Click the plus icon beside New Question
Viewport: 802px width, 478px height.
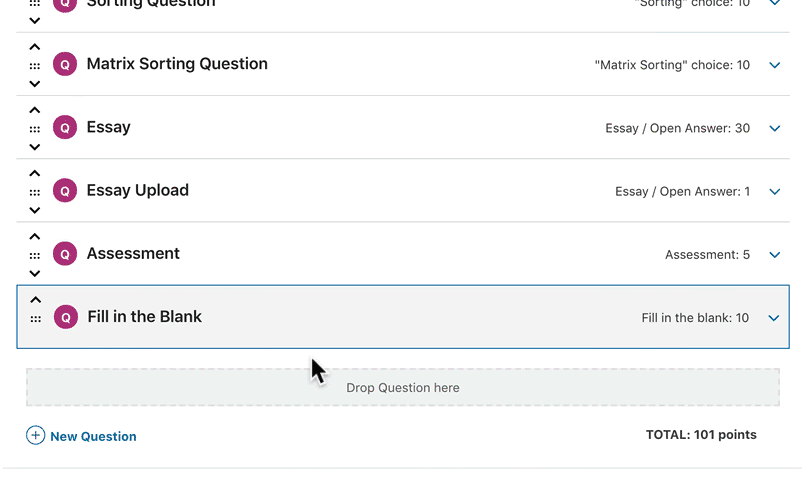(x=35, y=435)
